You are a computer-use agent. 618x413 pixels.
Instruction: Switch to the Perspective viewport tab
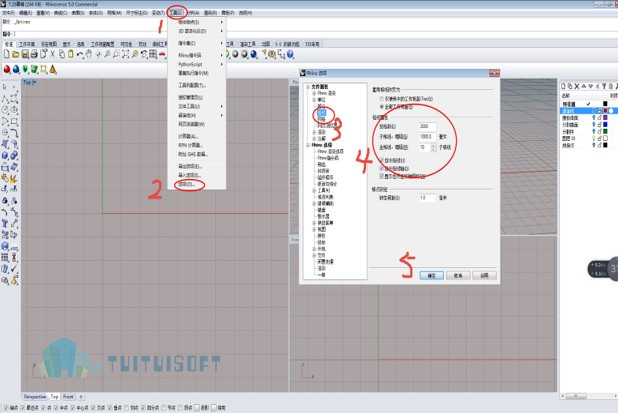(35, 397)
